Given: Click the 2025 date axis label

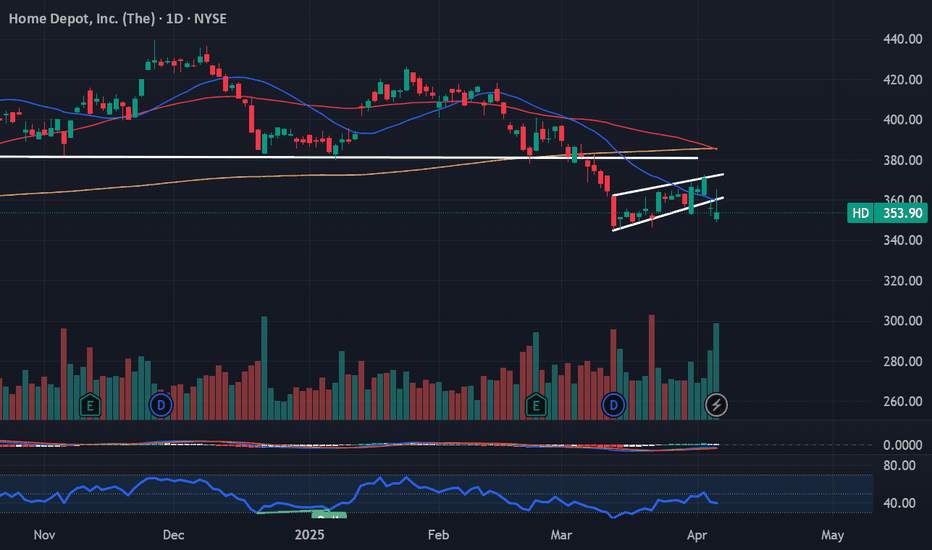Looking at the screenshot, I should pos(310,535).
